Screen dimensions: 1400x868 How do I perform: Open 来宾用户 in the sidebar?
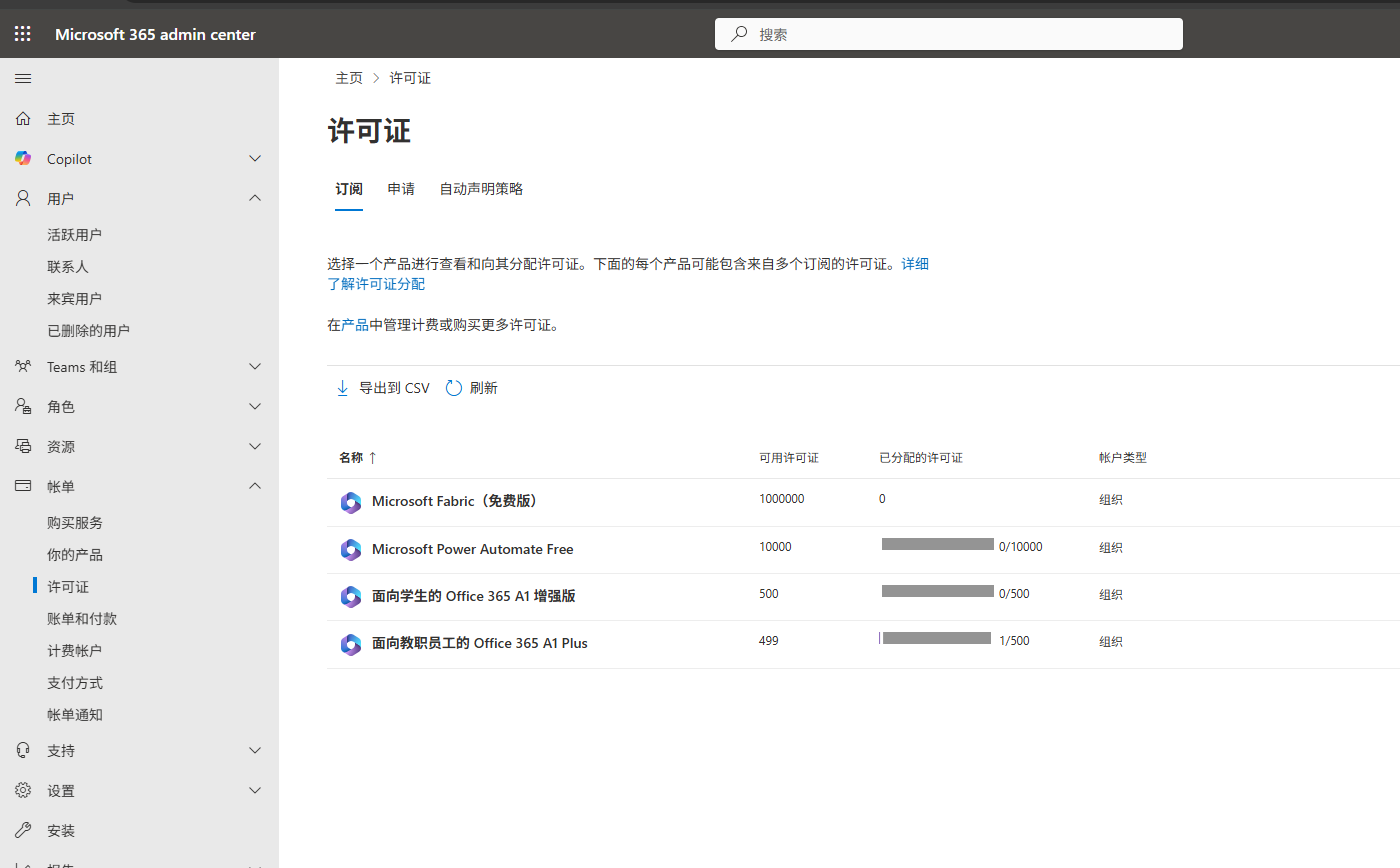(74, 299)
